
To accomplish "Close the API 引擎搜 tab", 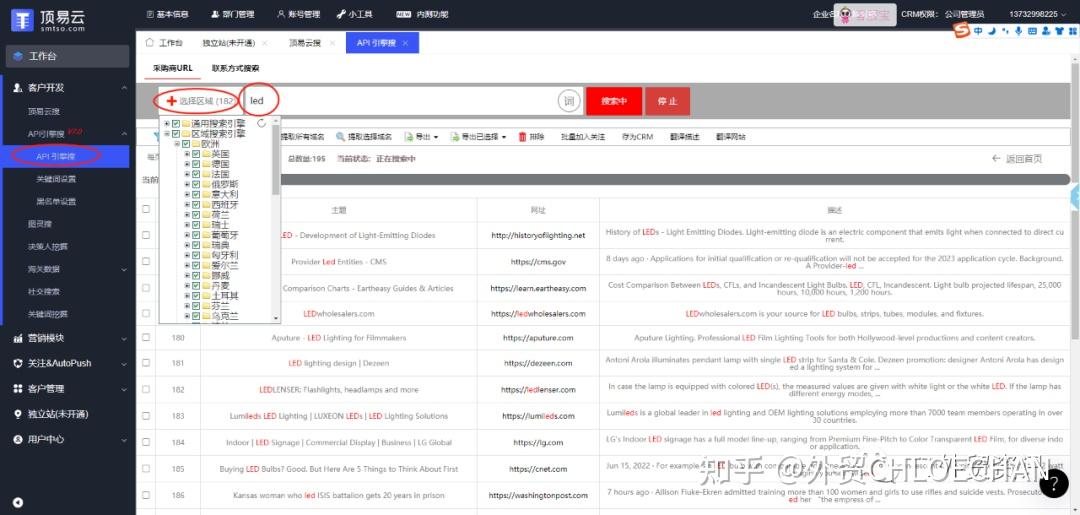I will [405, 43].
